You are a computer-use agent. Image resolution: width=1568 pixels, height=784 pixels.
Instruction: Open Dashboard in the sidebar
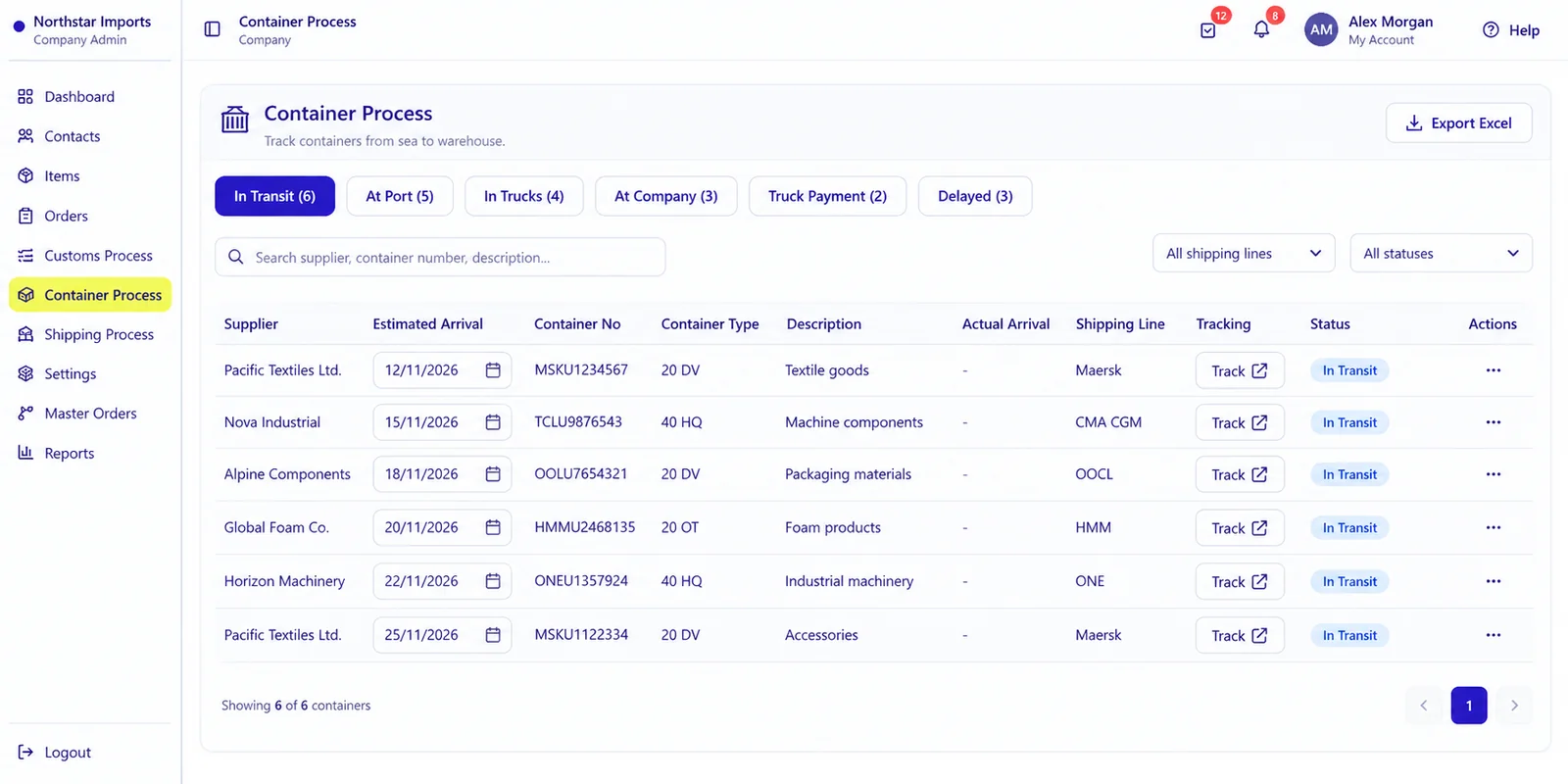89,97
